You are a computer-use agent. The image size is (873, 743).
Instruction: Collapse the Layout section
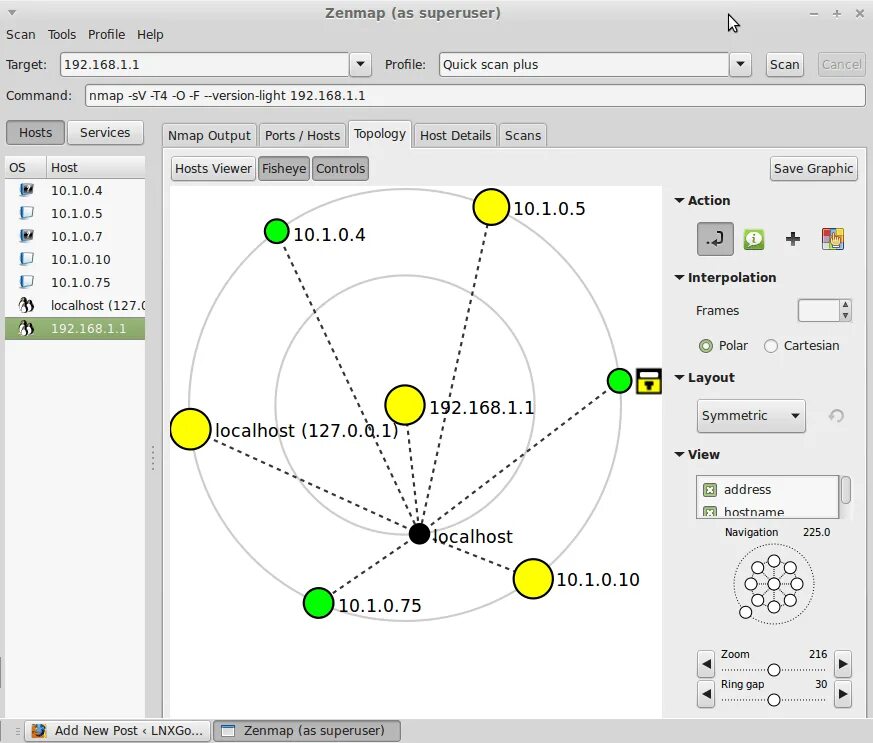click(679, 377)
